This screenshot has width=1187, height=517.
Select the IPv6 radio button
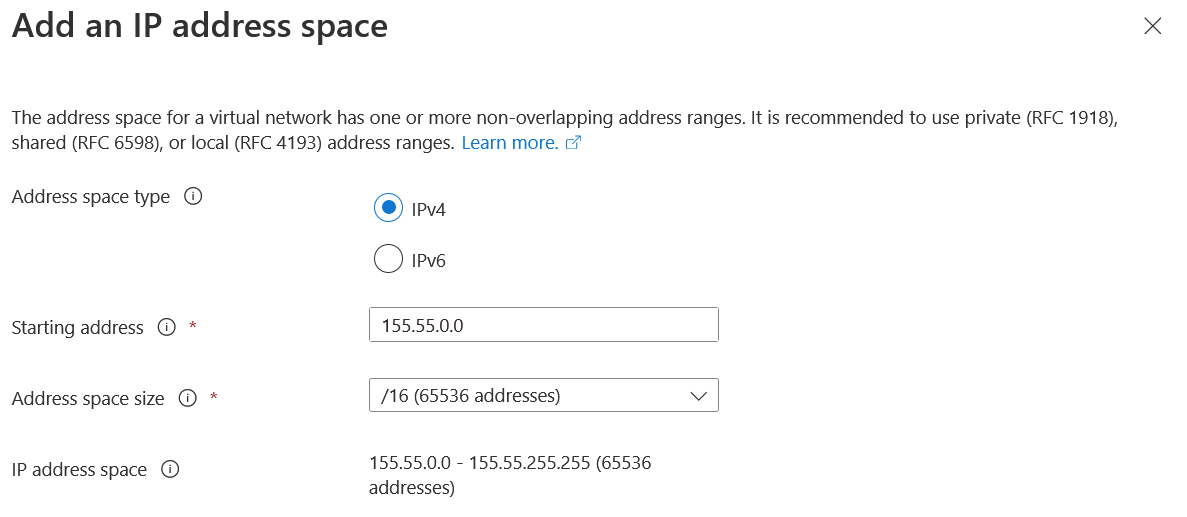(x=387, y=260)
